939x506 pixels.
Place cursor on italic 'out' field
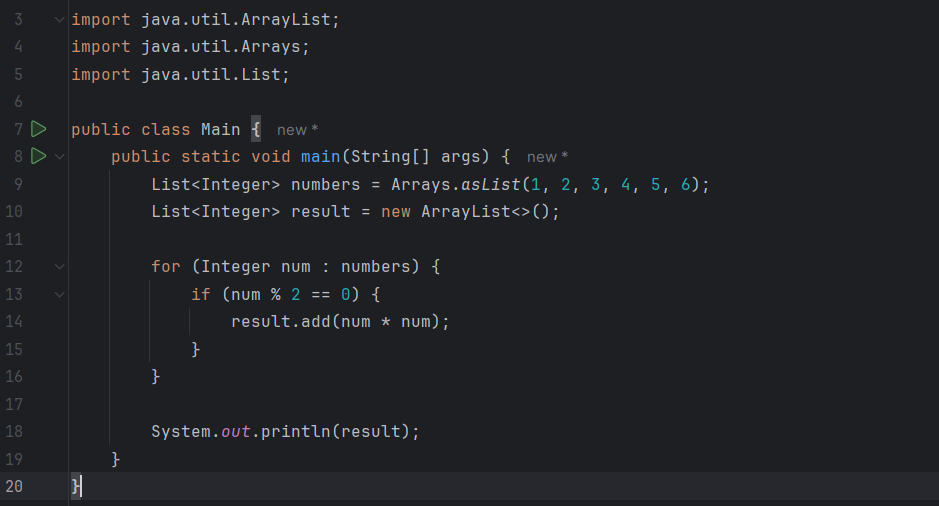(x=235, y=431)
